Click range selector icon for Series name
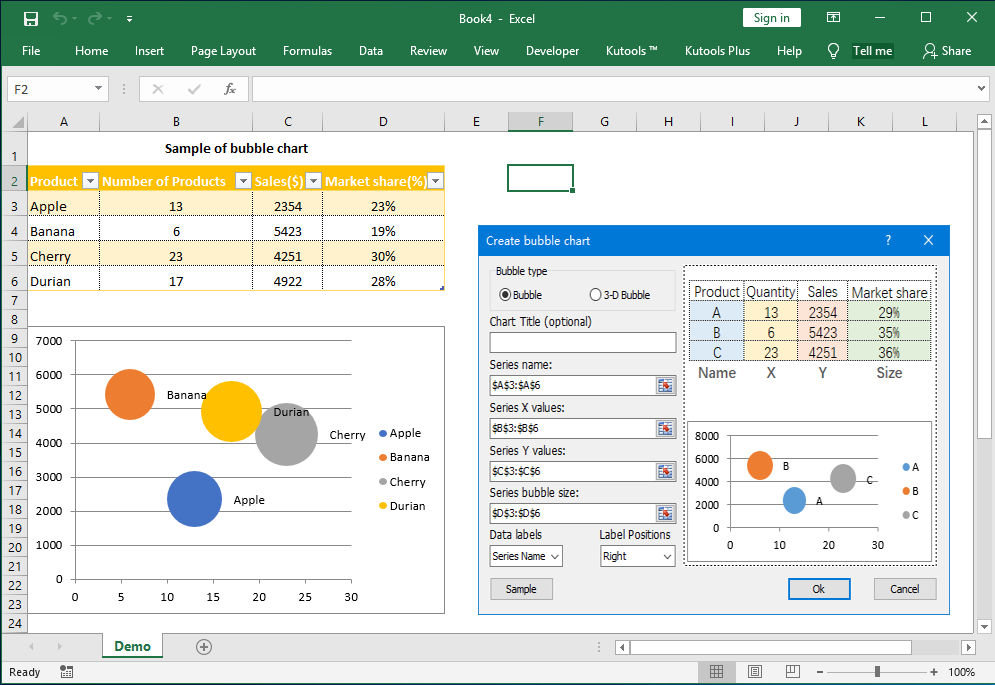The height and width of the screenshot is (685, 995). tap(665, 385)
